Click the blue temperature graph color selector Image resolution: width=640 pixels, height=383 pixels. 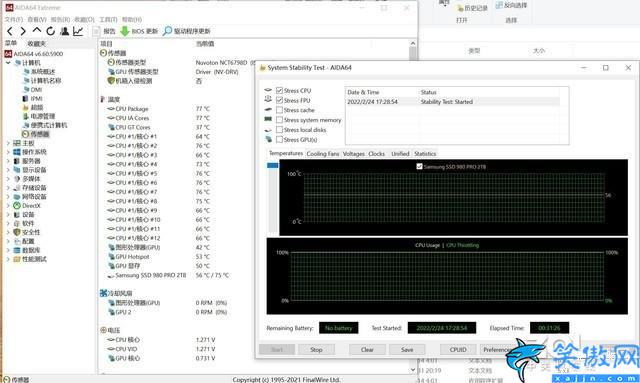pos(273,165)
